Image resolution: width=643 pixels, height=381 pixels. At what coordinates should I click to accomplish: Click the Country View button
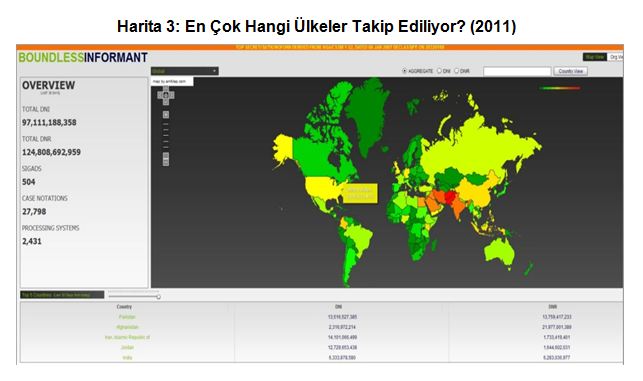point(570,71)
